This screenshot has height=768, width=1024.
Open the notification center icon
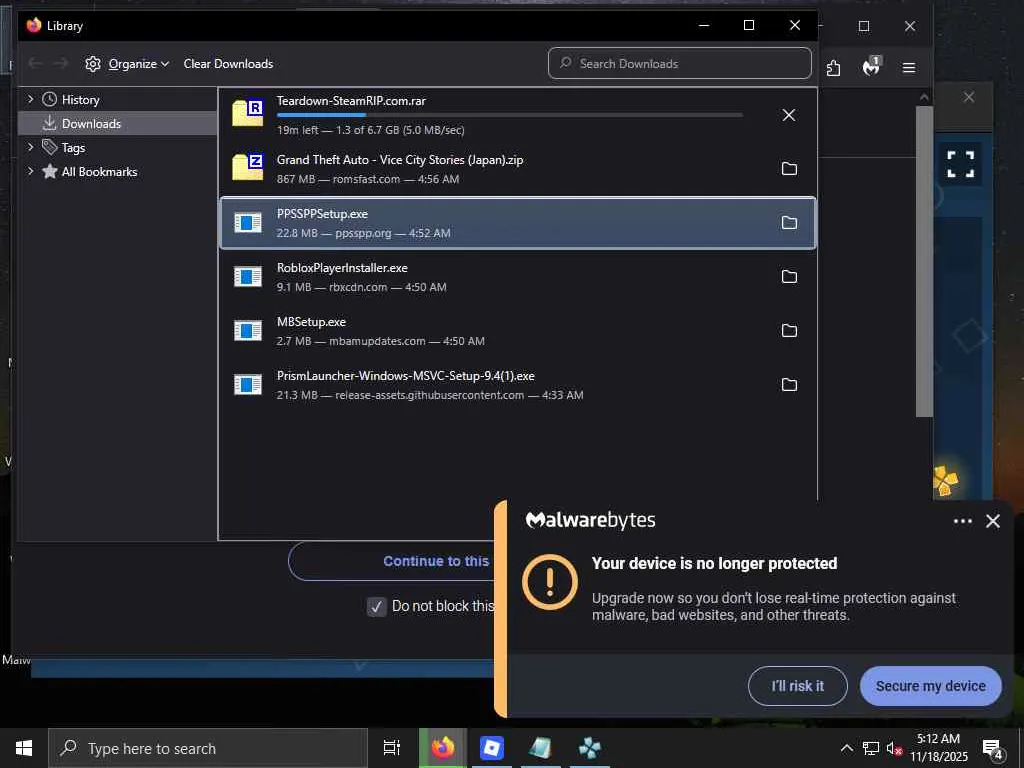point(993,748)
